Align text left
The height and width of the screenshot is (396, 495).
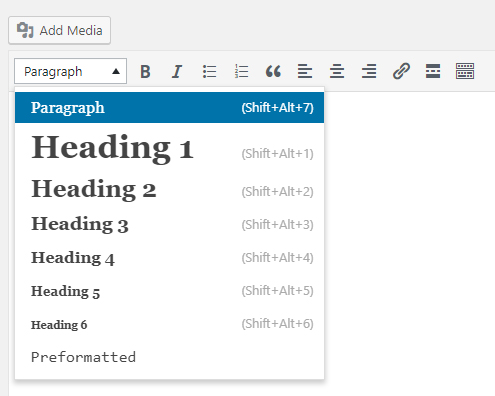(305, 71)
